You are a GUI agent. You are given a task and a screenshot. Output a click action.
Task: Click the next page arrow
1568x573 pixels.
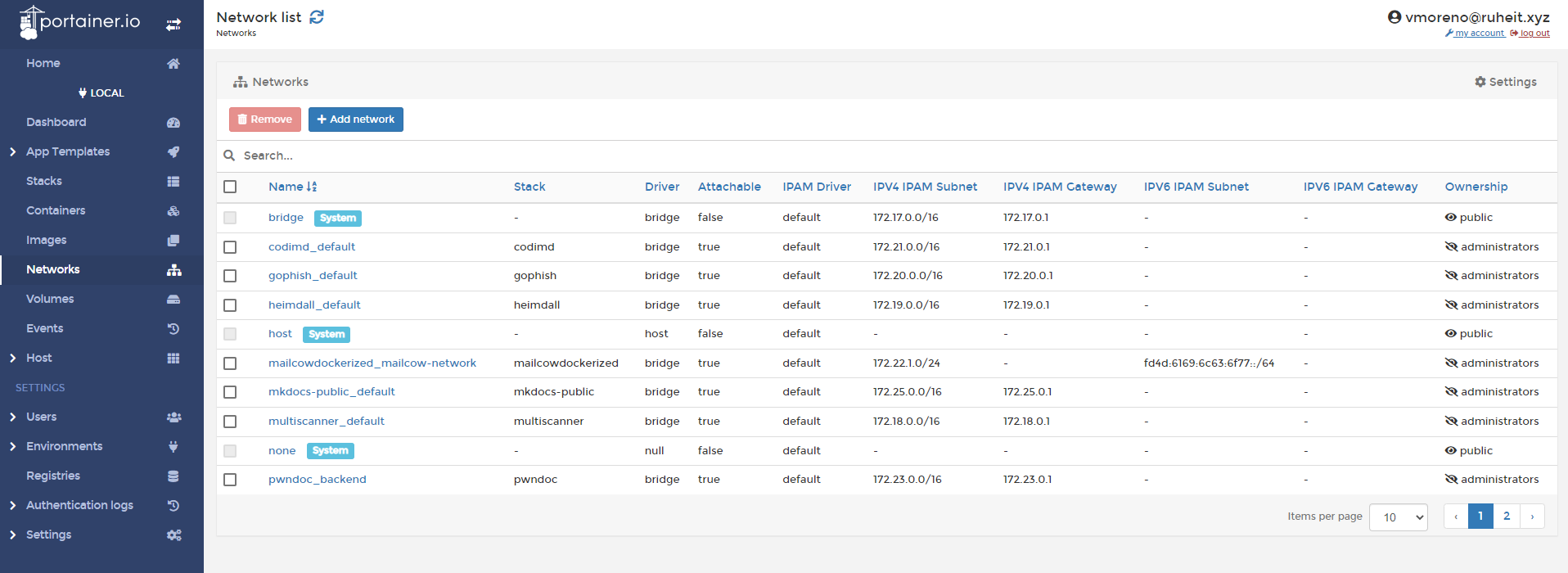point(1532,517)
